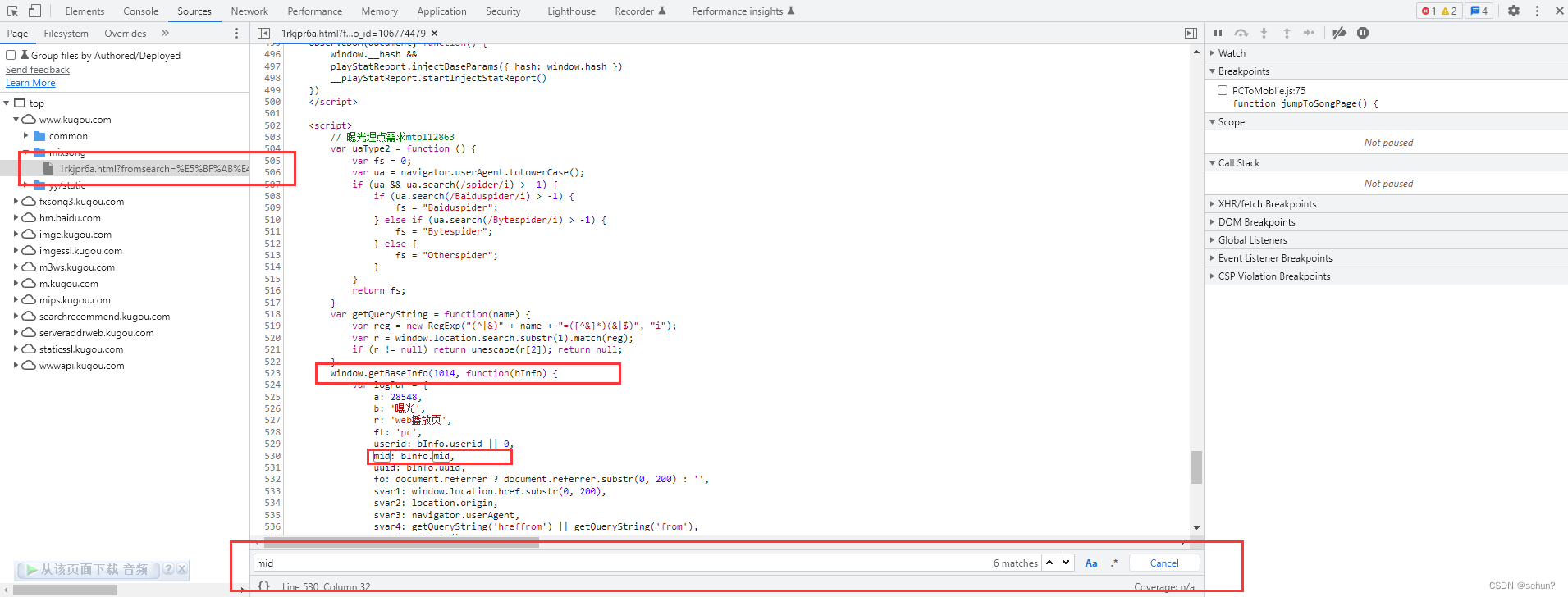
Task: Enable the PCToMoblie.js:75 breakpoint checkbox
Action: point(1223,90)
